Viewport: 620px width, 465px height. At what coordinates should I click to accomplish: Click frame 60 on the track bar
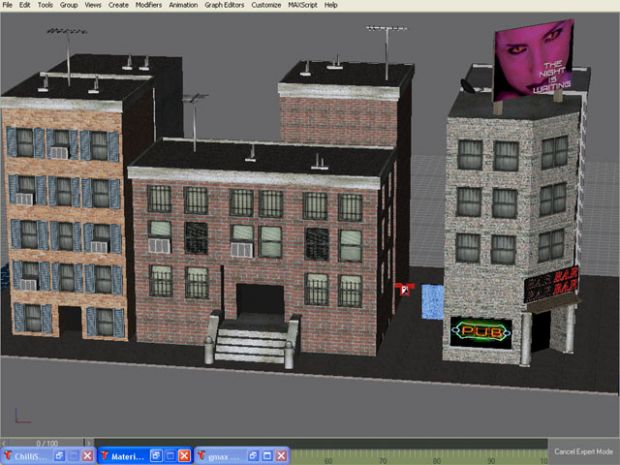pos(329,461)
